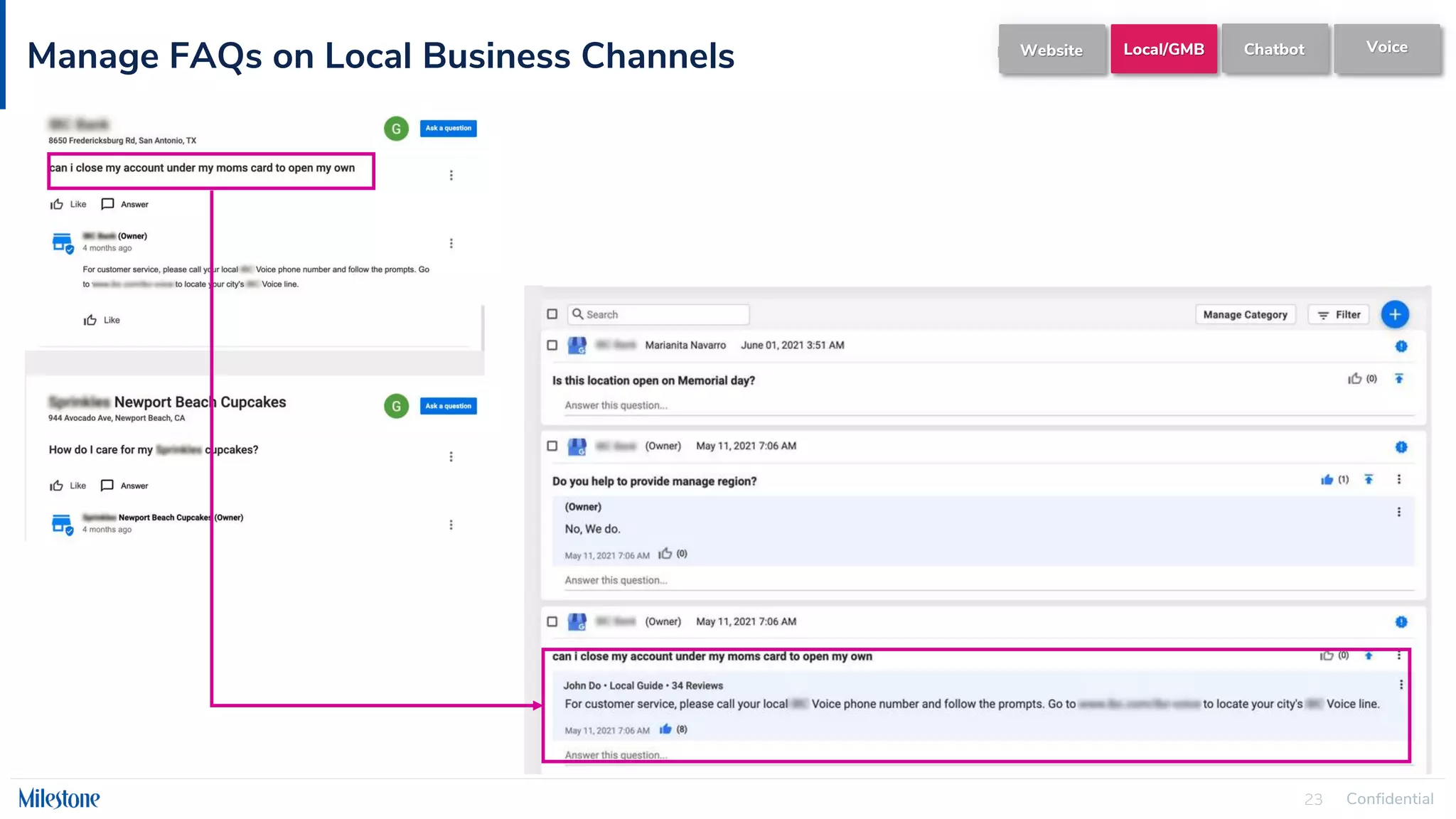Like the moms card question in dashboard
Image resolution: width=1456 pixels, height=819 pixels.
pos(1327,655)
